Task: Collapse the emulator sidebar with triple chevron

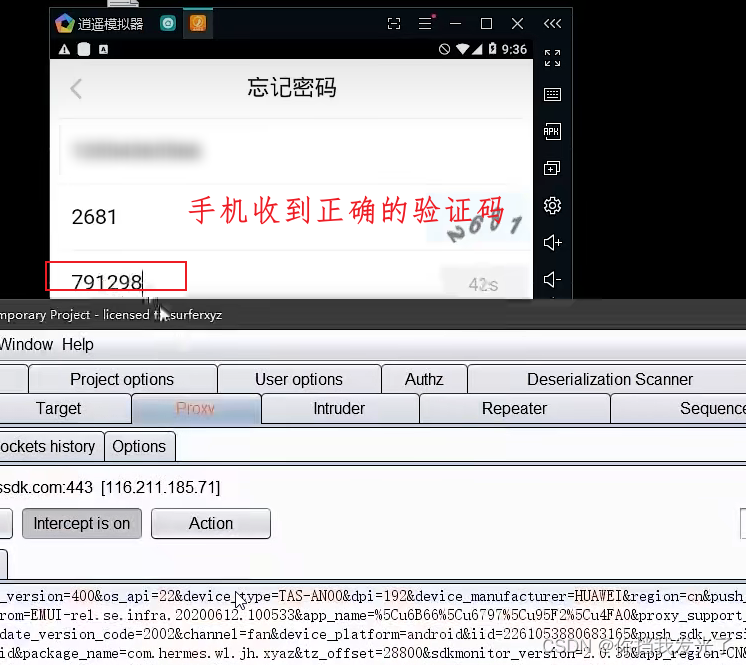Action: point(552,23)
